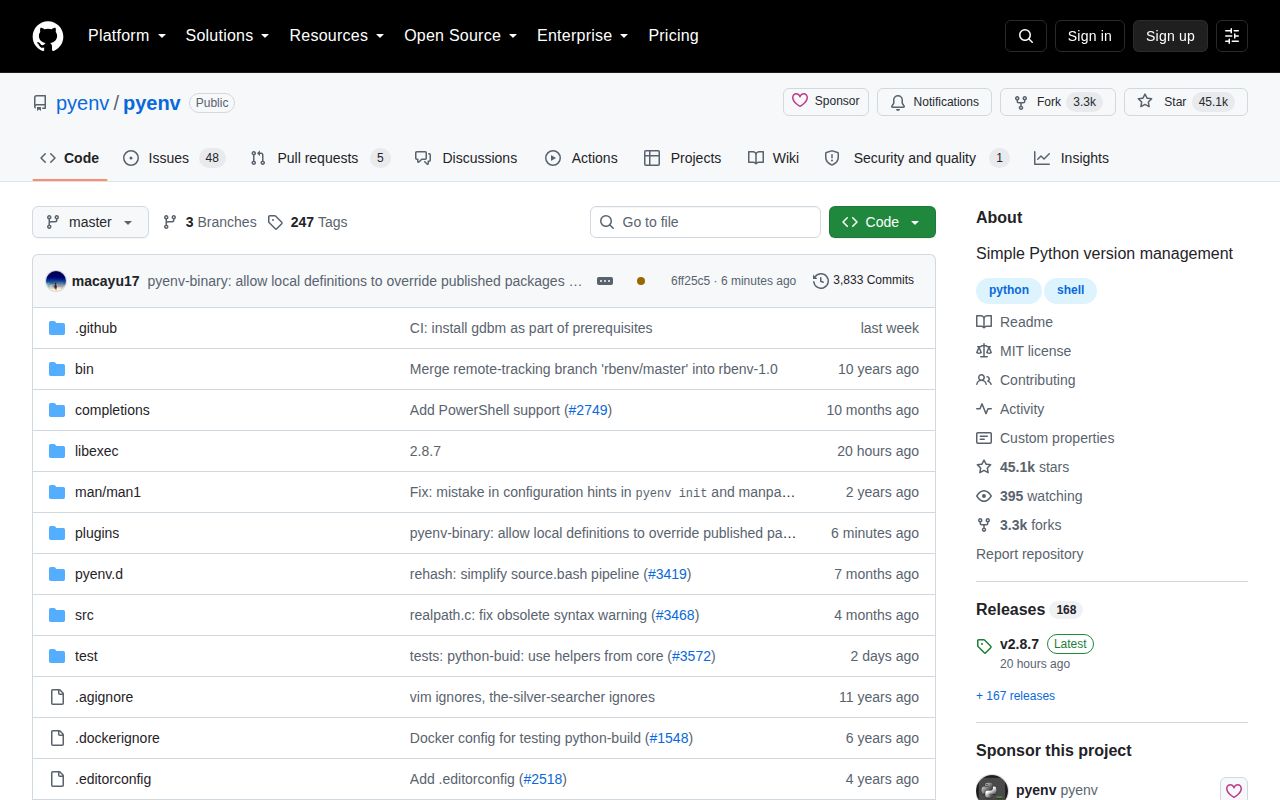Click the GitHub logo home icon
The image size is (1280, 800).
(48, 36)
